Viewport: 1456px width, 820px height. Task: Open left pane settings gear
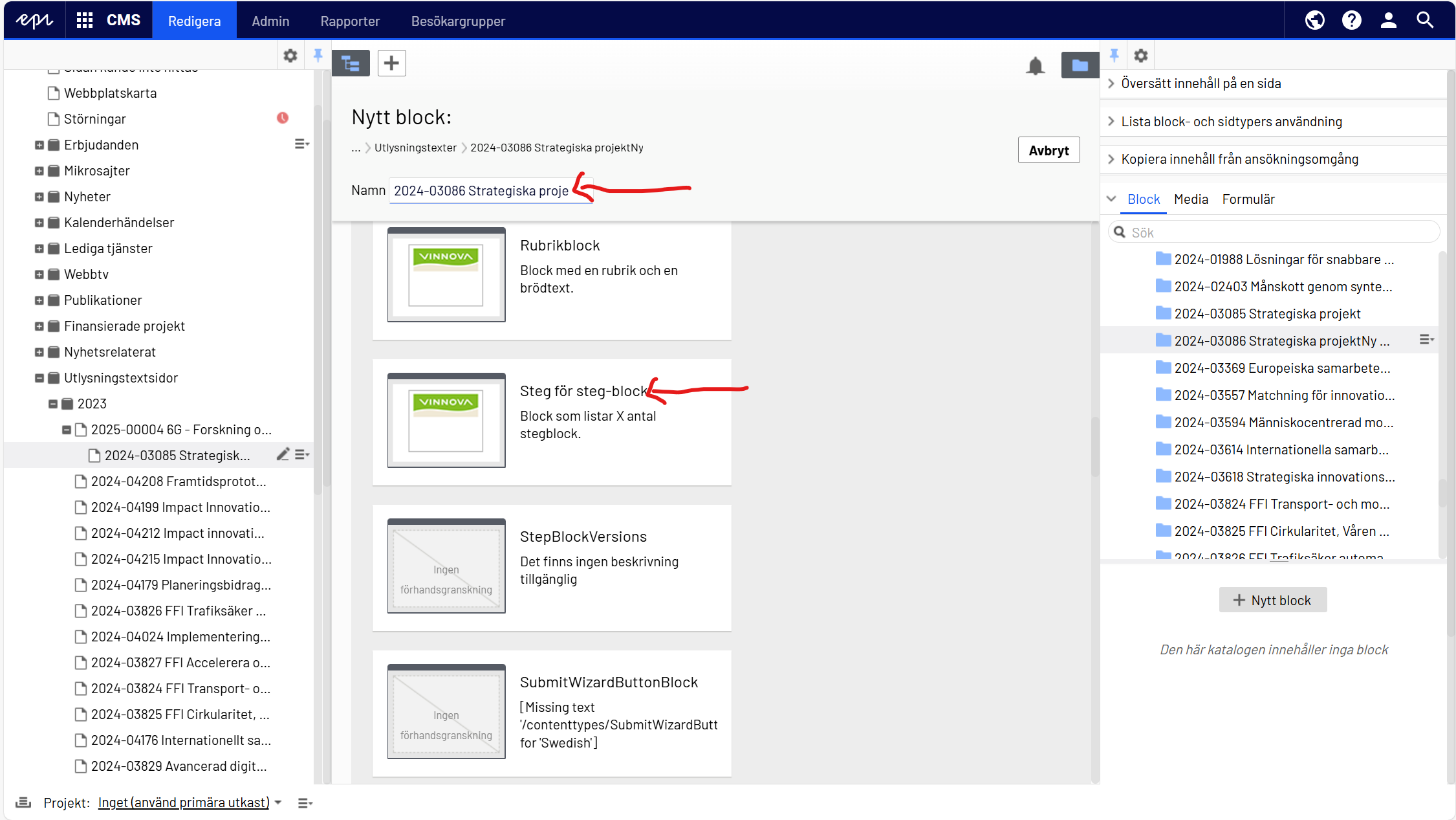click(290, 56)
